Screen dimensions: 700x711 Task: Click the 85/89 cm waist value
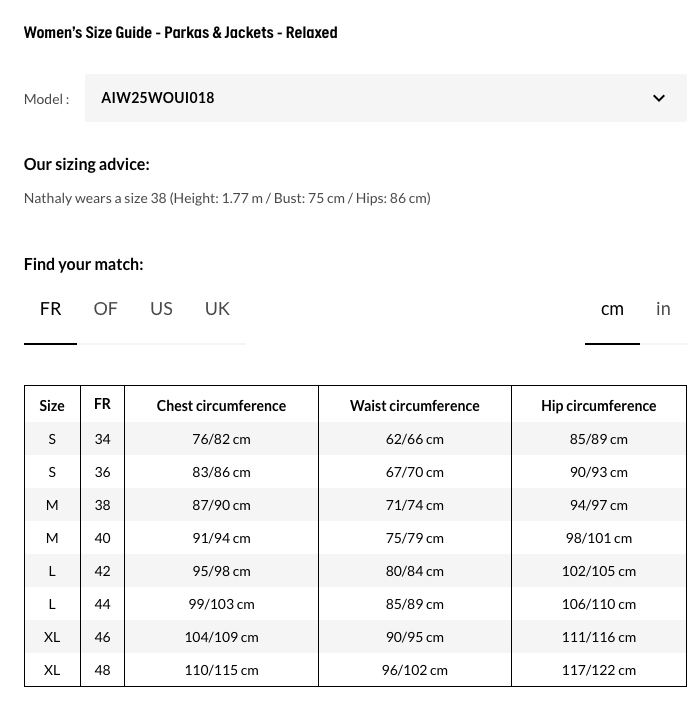point(414,603)
